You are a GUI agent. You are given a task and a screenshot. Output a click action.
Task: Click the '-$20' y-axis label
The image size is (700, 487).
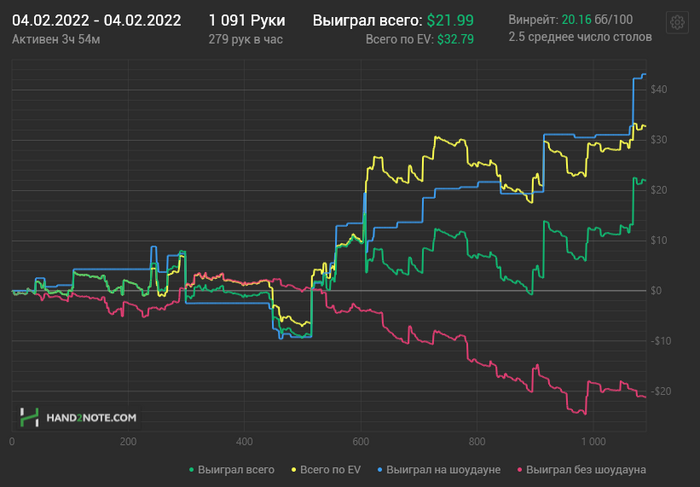pyautogui.click(x=660, y=391)
